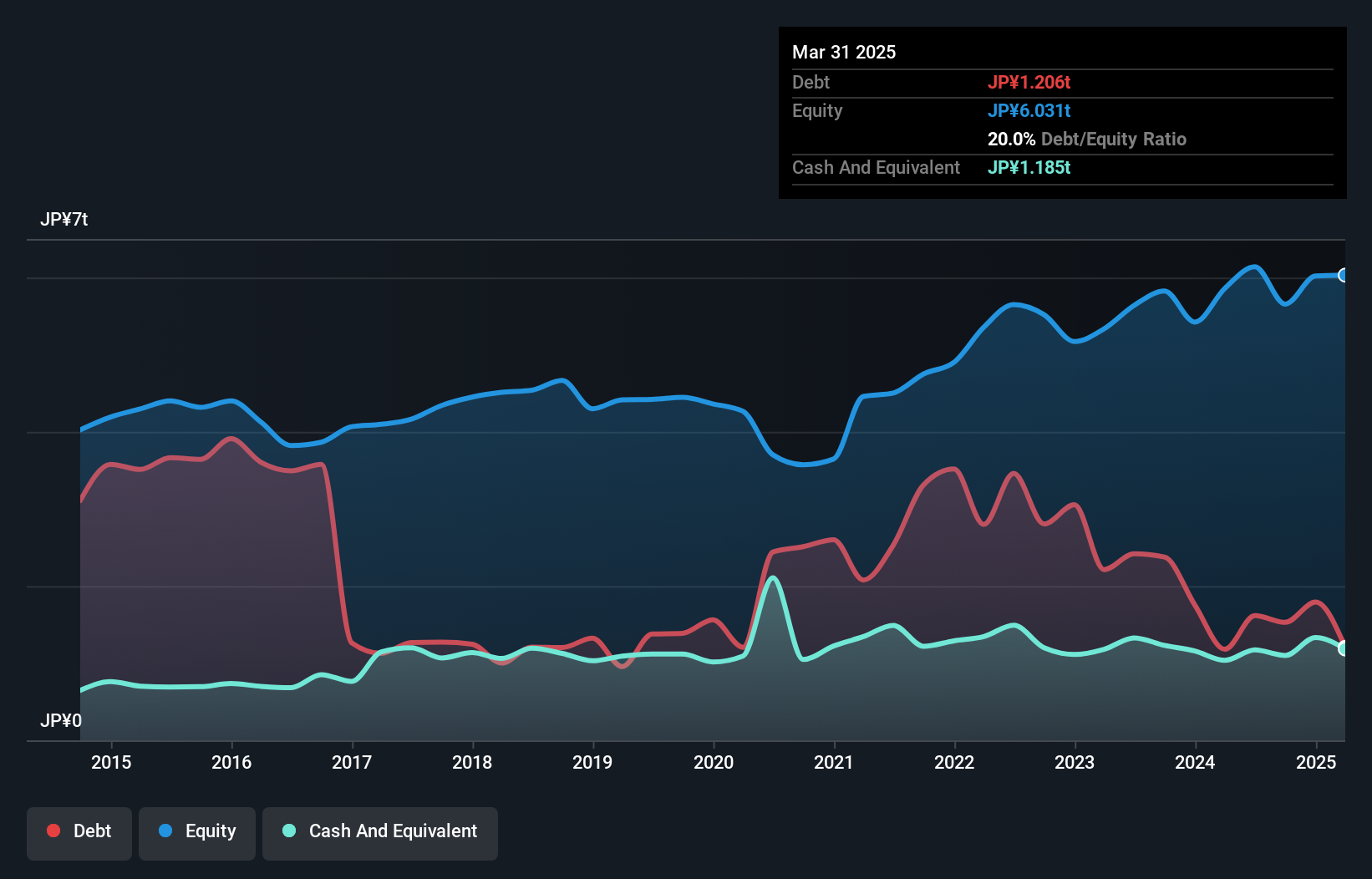Image resolution: width=1372 pixels, height=879 pixels.
Task: Click the Mar 31 2025 tooltip date
Action: click(844, 53)
